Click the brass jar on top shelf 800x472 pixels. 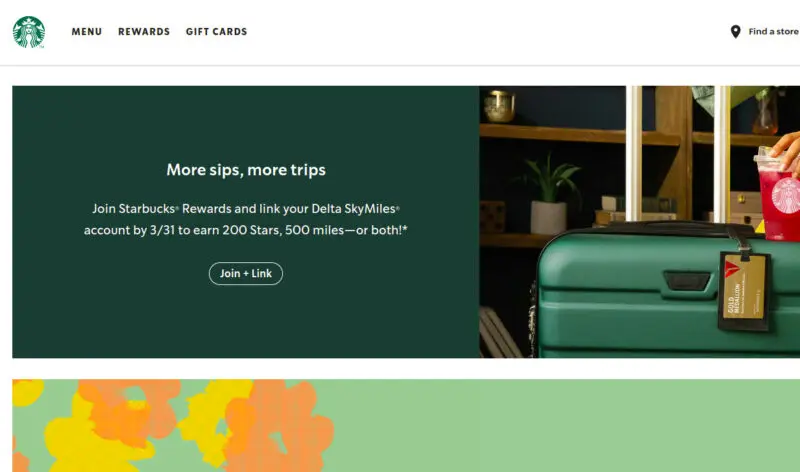(499, 106)
